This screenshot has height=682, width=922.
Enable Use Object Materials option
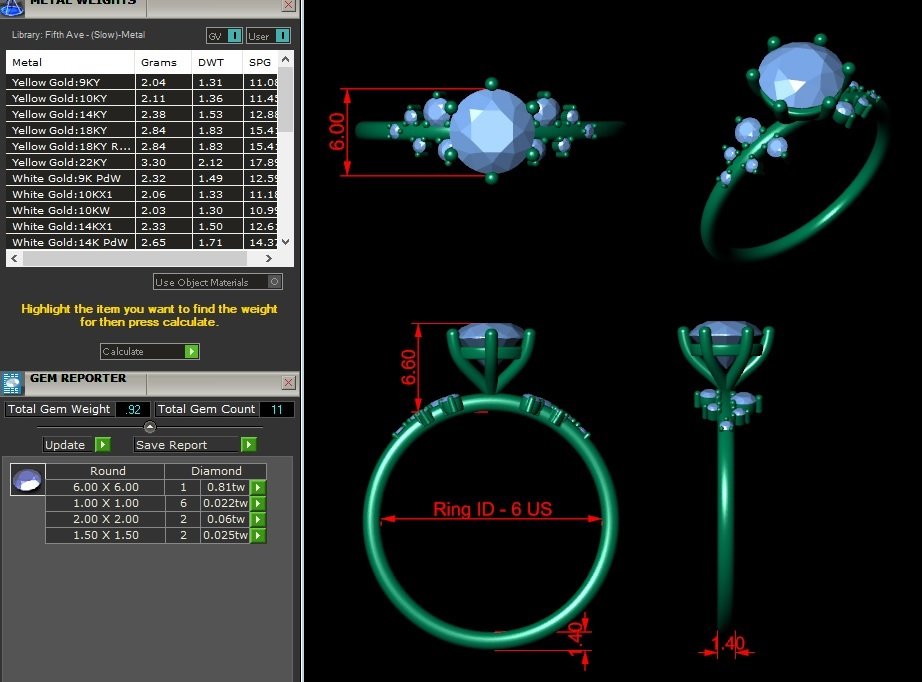pyautogui.click(x=275, y=282)
